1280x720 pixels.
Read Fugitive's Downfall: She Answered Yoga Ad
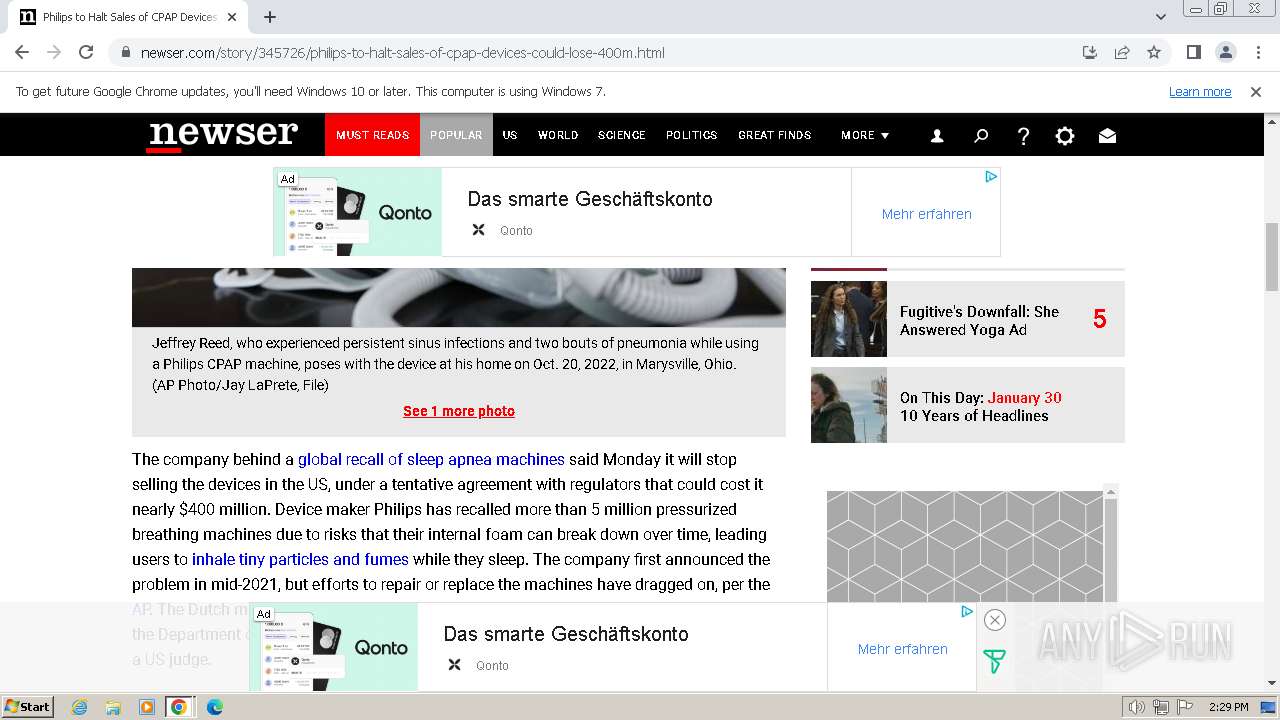pos(979,321)
